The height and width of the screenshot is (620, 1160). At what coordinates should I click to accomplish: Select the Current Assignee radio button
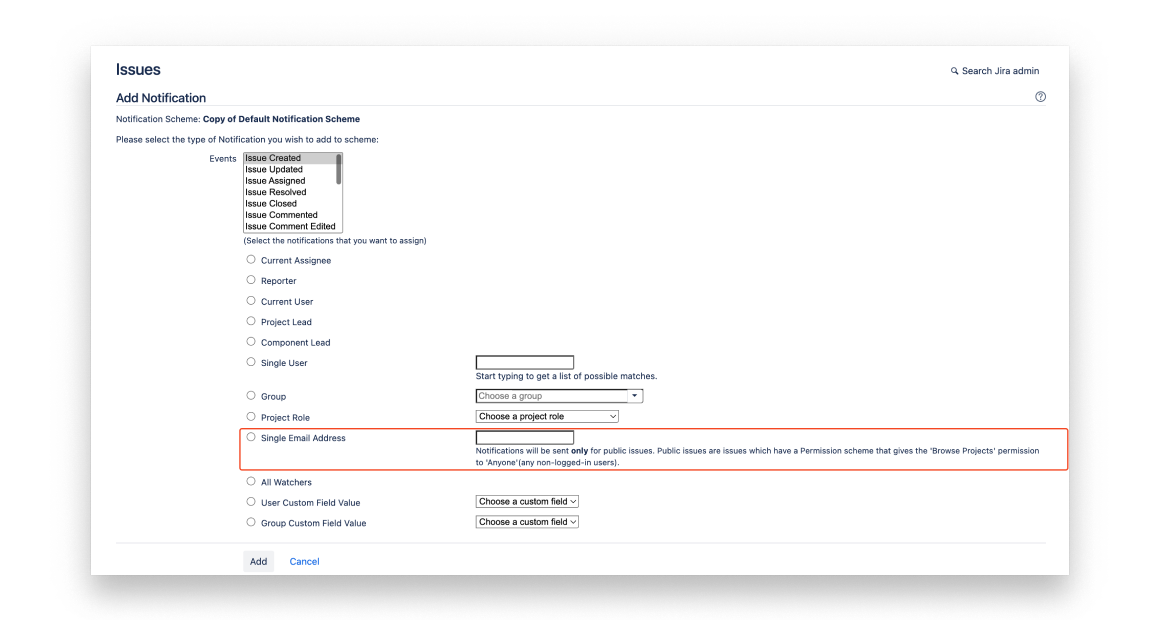pyautogui.click(x=251, y=259)
